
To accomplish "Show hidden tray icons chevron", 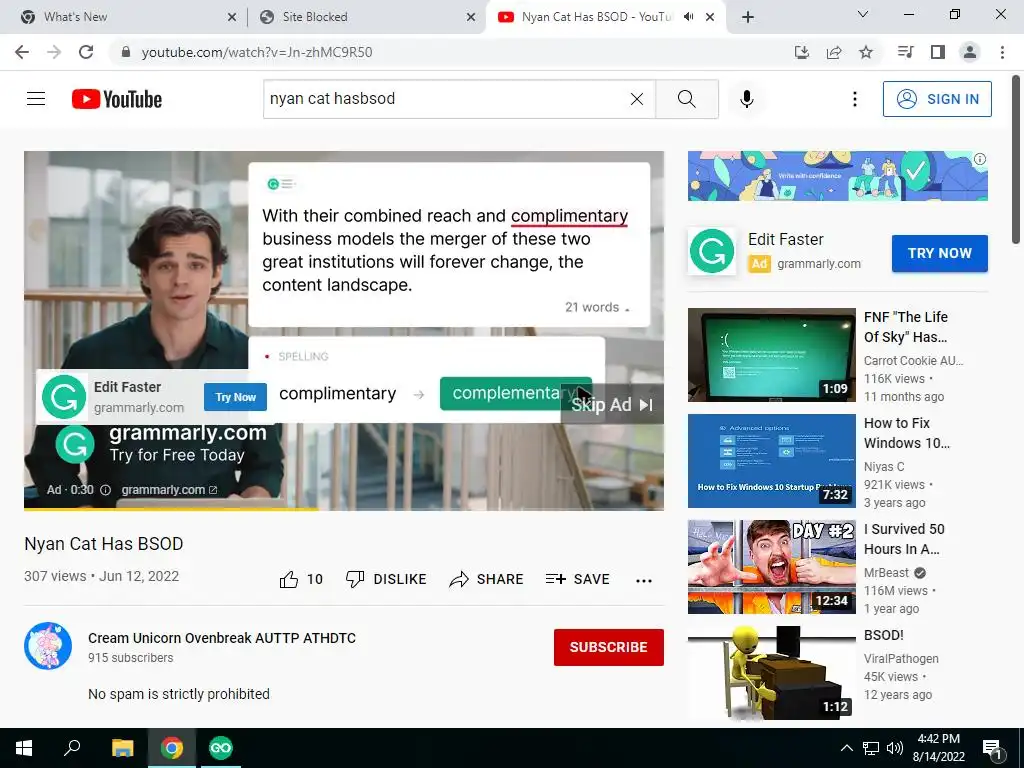I will 846,748.
